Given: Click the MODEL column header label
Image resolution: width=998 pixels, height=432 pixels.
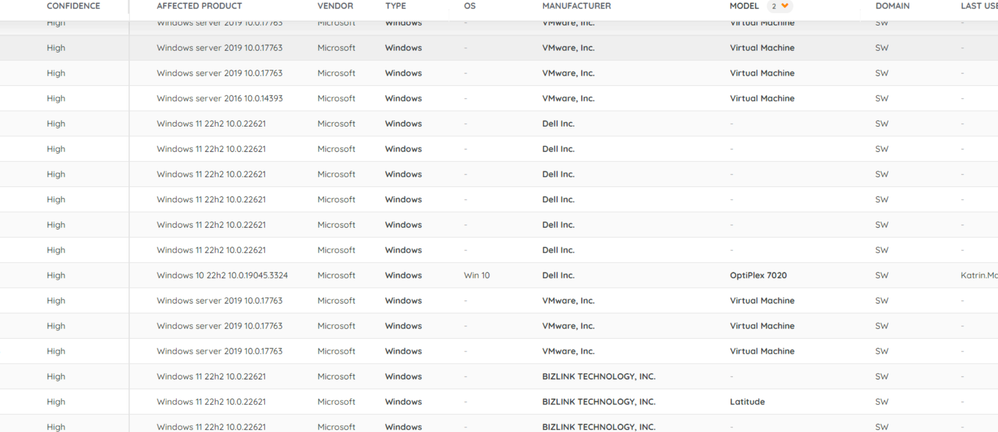Looking at the screenshot, I should coord(744,6).
